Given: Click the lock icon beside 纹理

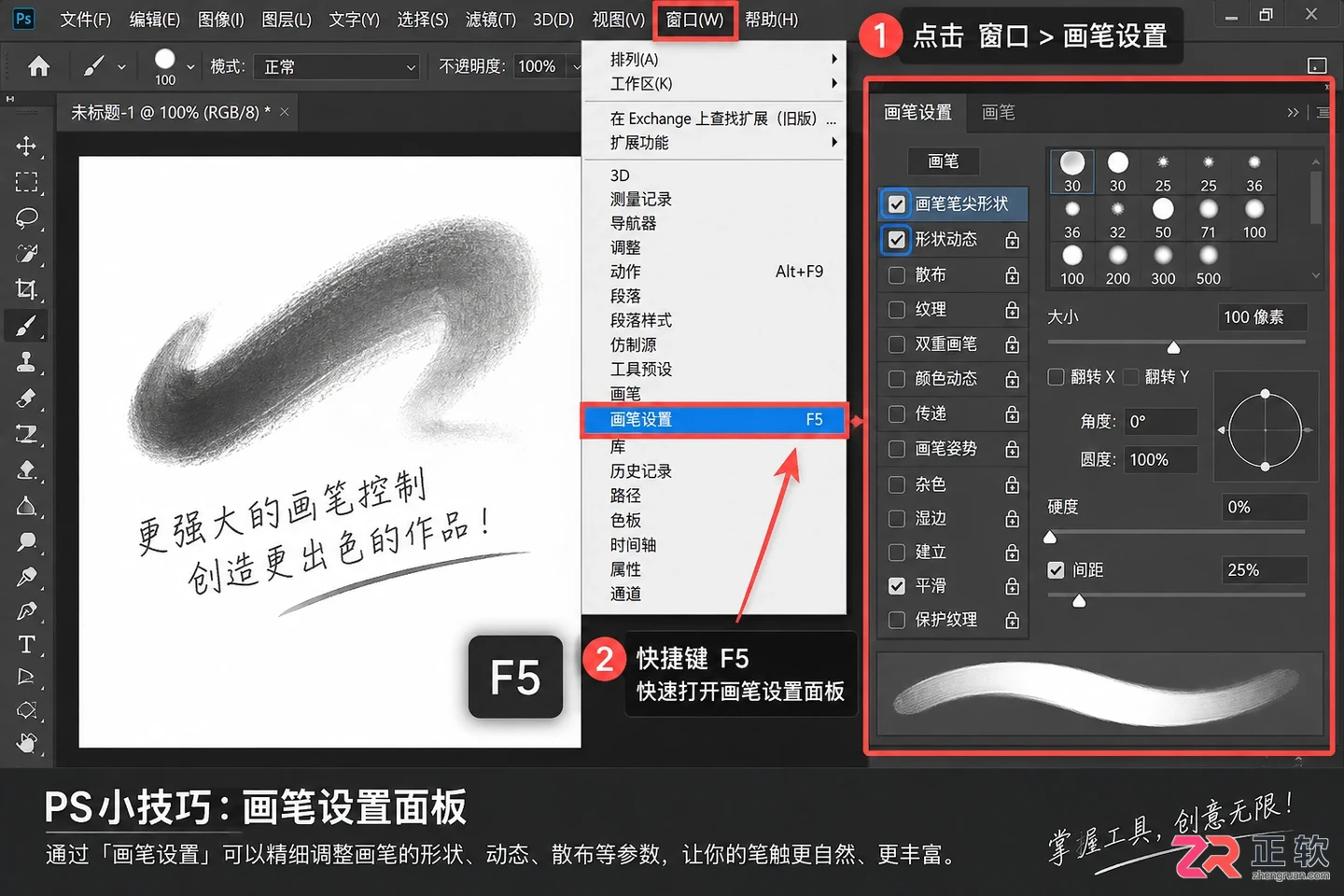Looking at the screenshot, I should click(1012, 310).
